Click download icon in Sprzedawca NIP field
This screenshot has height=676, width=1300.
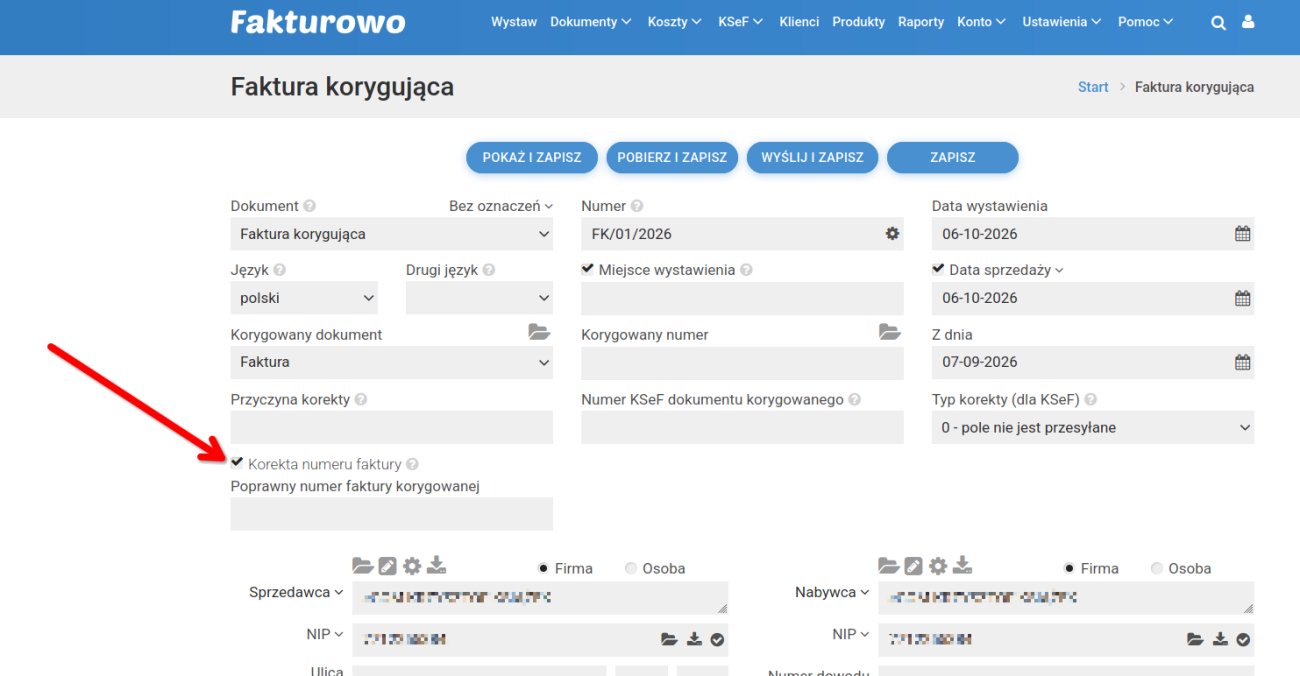point(695,639)
